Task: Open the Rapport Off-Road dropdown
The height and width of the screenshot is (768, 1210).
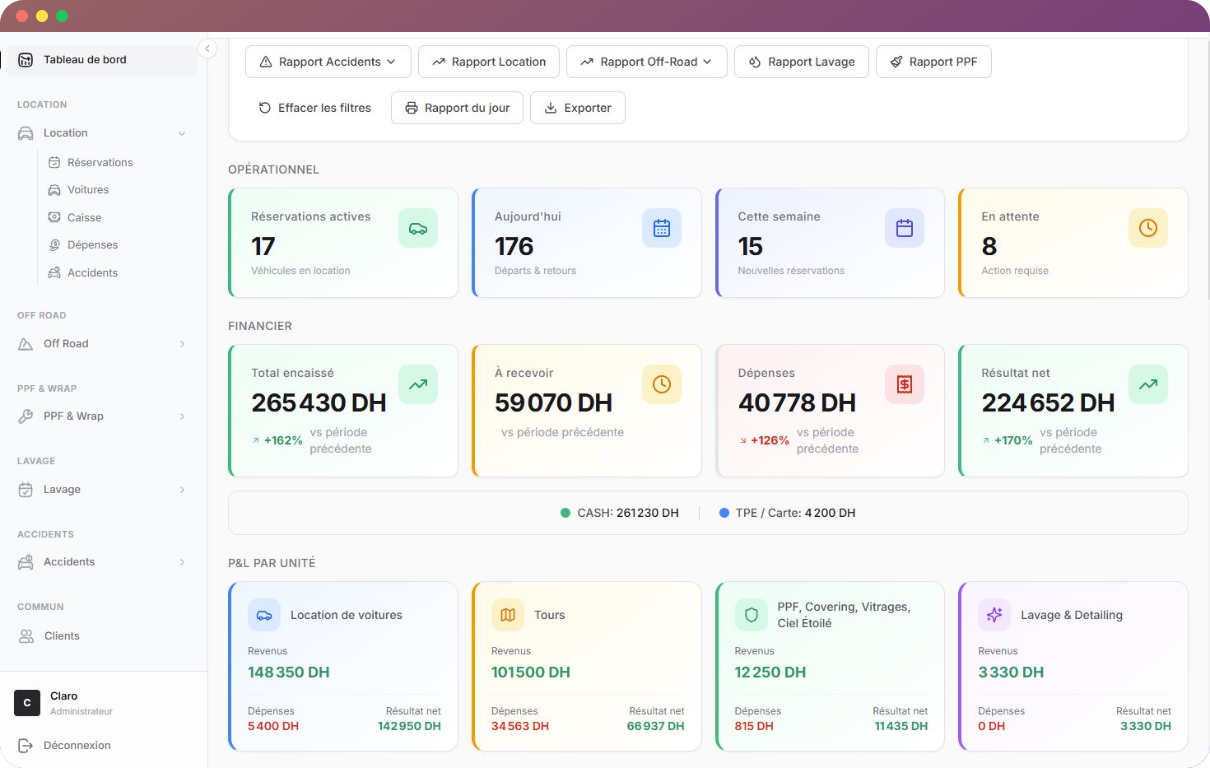Action: coord(646,62)
